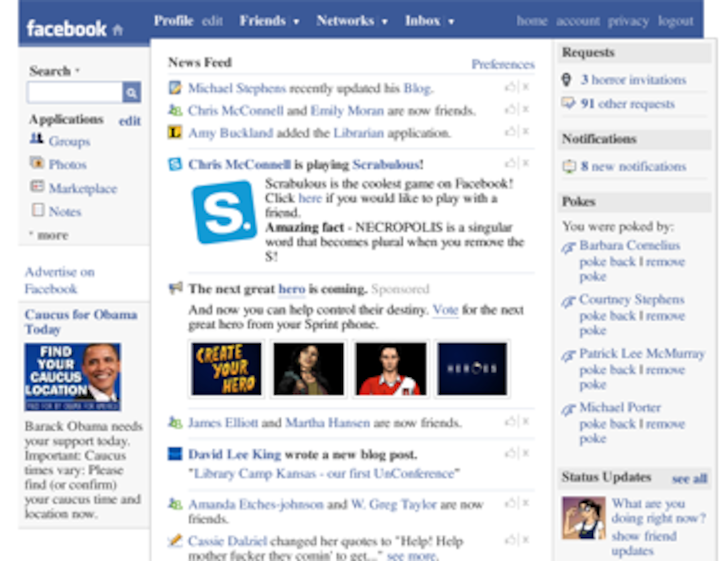Click the Marketplace icon in sidebar
This screenshot has height=561, width=720.
point(37,187)
